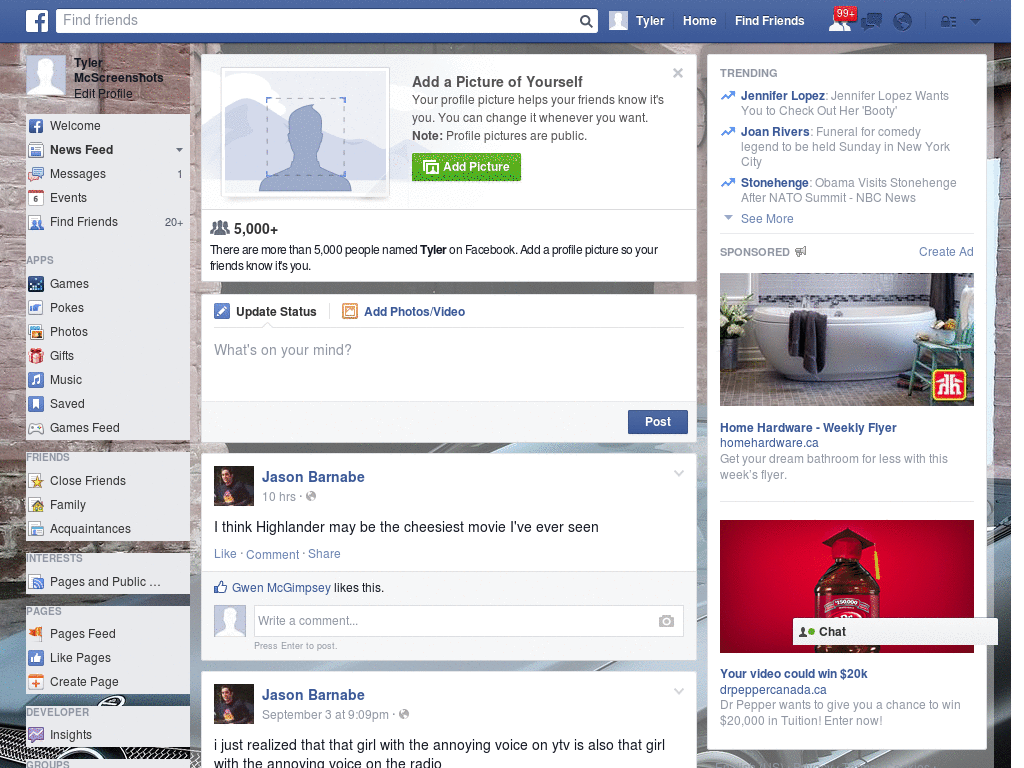The width and height of the screenshot is (1024, 768).
Task: Click the 10 hrs timestamp
Action: click(279, 497)
